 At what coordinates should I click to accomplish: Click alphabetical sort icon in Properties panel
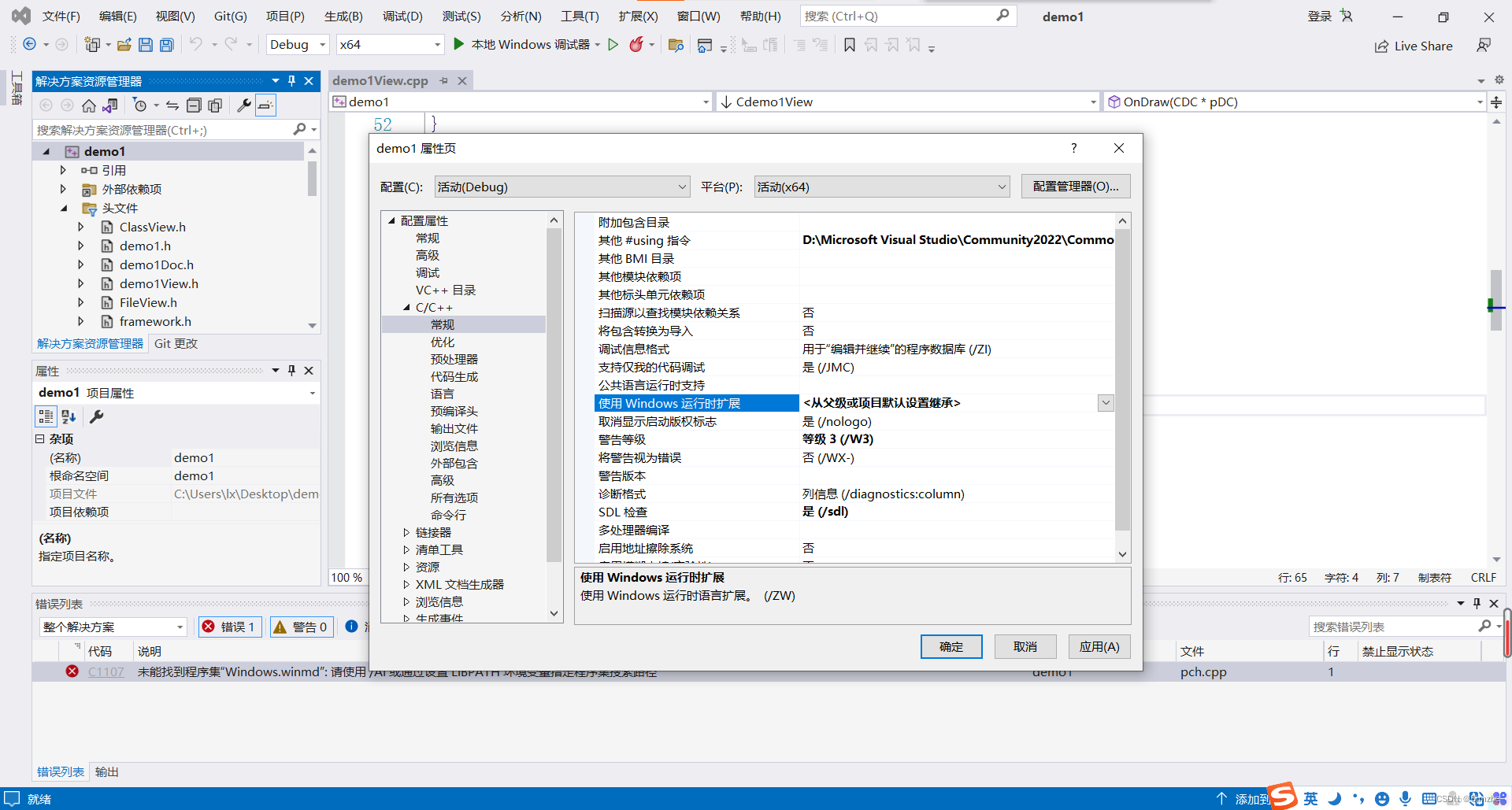(x=69, y=416)
